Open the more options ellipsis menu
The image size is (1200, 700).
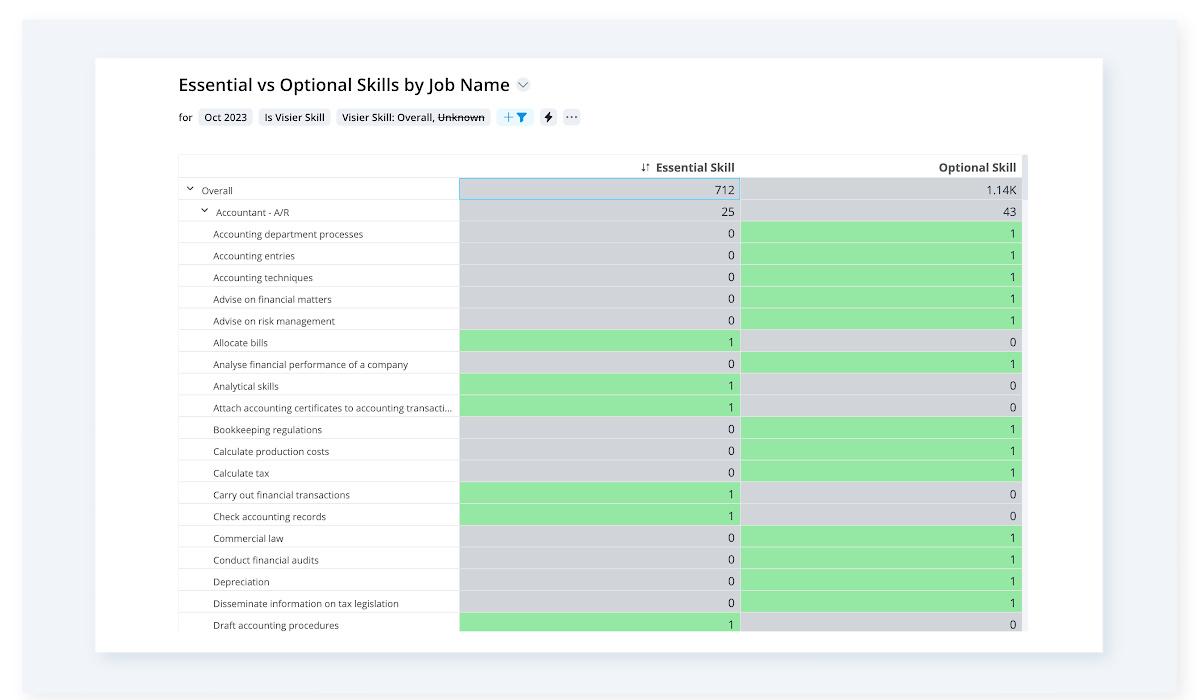[572, 117]
